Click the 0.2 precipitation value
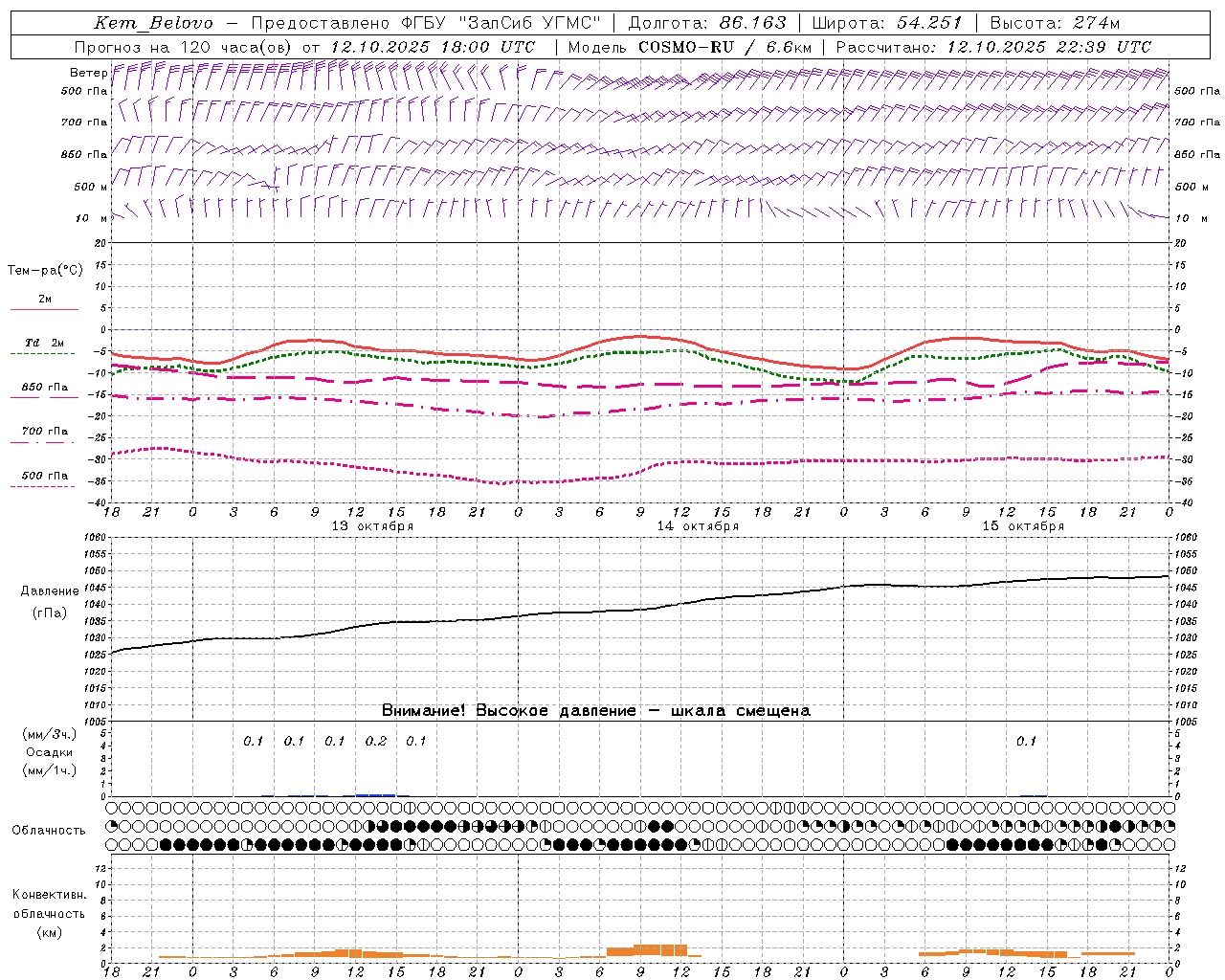This screenshot has height=980, width=1225. coord(376,742)
